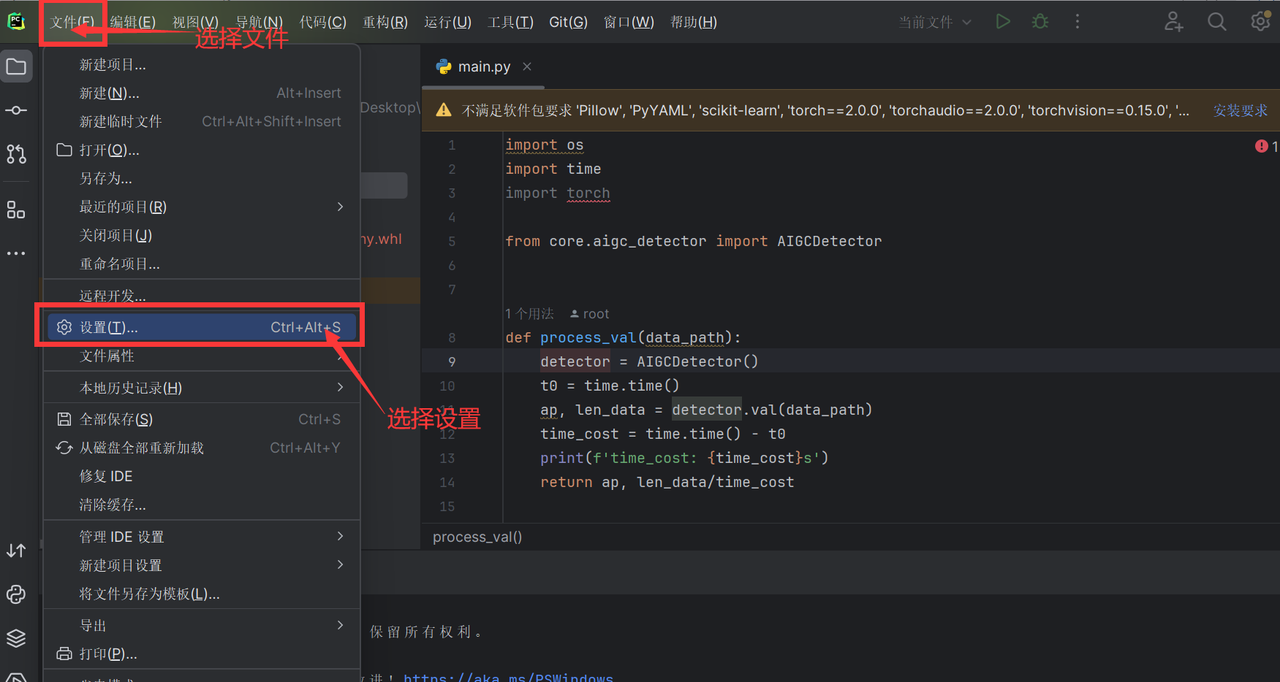Click the More tool windows ellipsis in sidebar
Screen dimensions: 1280x682
pos(16,254)
